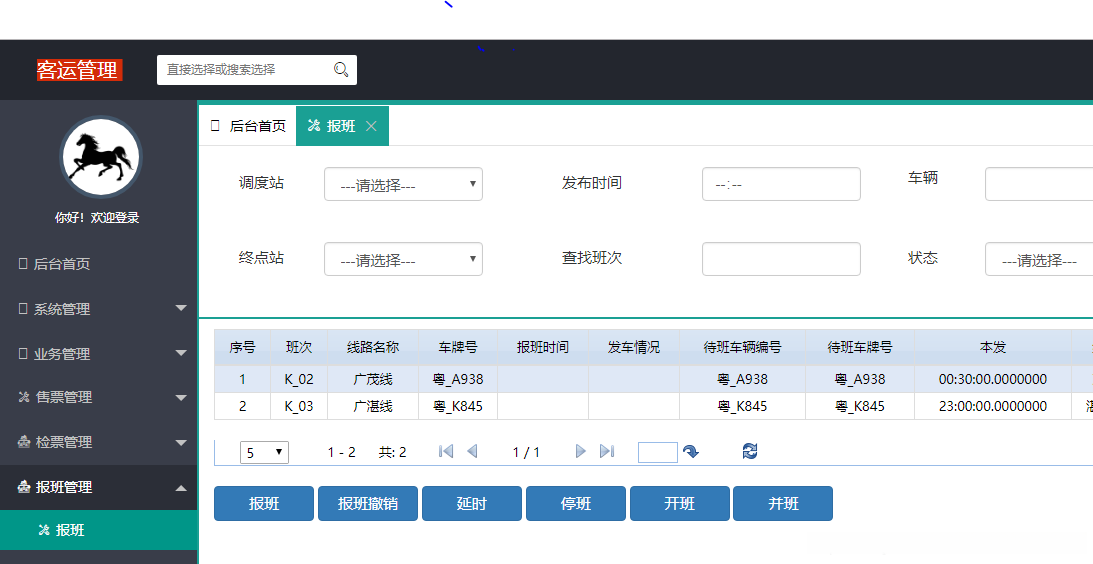Click the page number jump field
1093x564 pixels.
(657, 452)
